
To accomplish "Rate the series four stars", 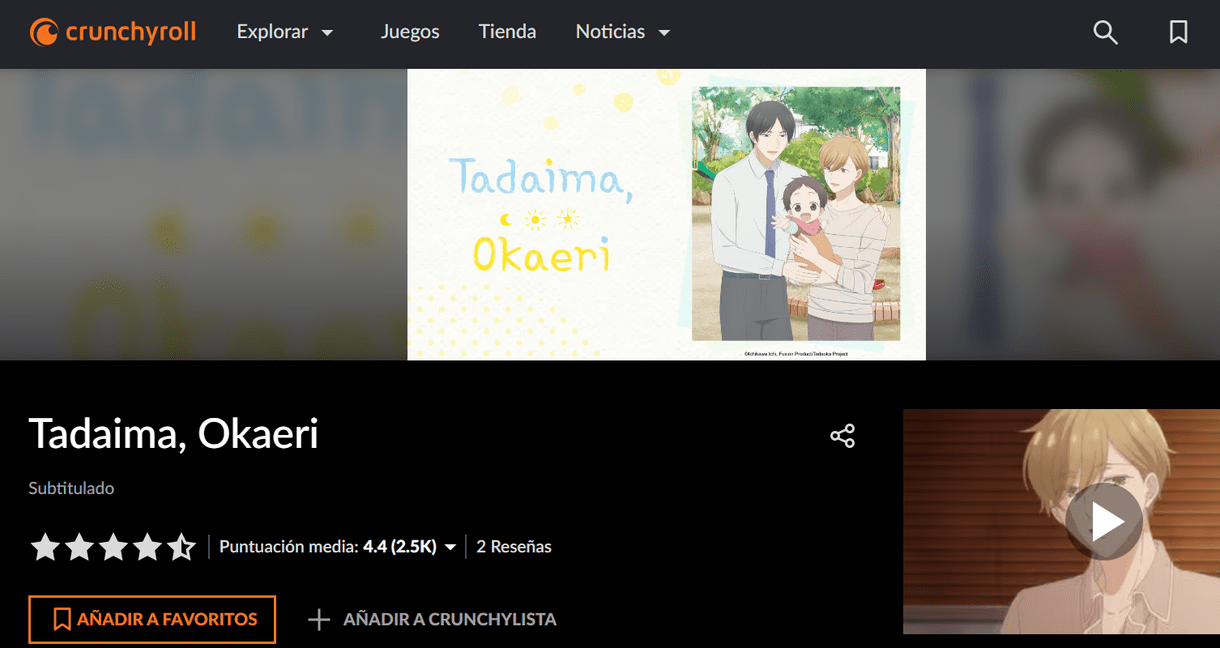I will point(147,547).
